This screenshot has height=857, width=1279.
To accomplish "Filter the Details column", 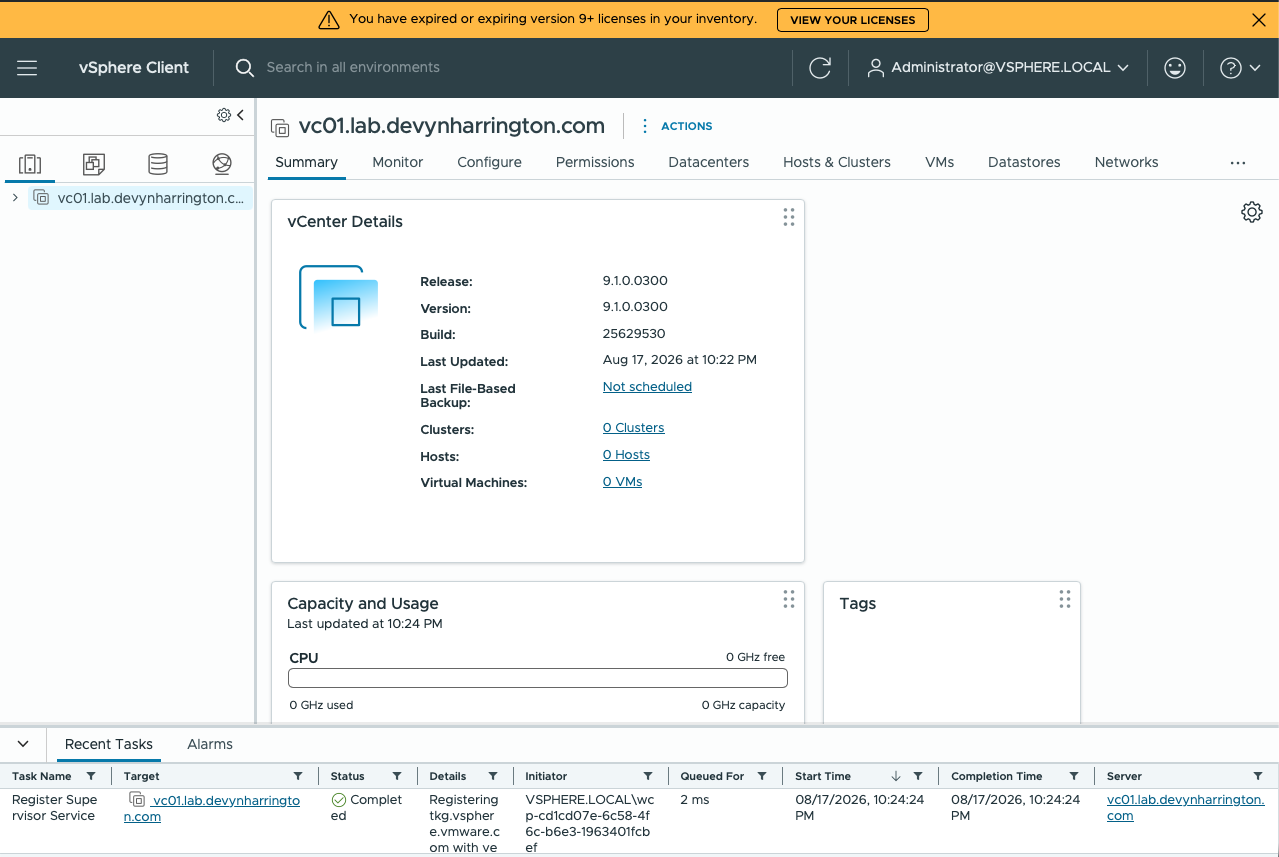I will point(493,776).
